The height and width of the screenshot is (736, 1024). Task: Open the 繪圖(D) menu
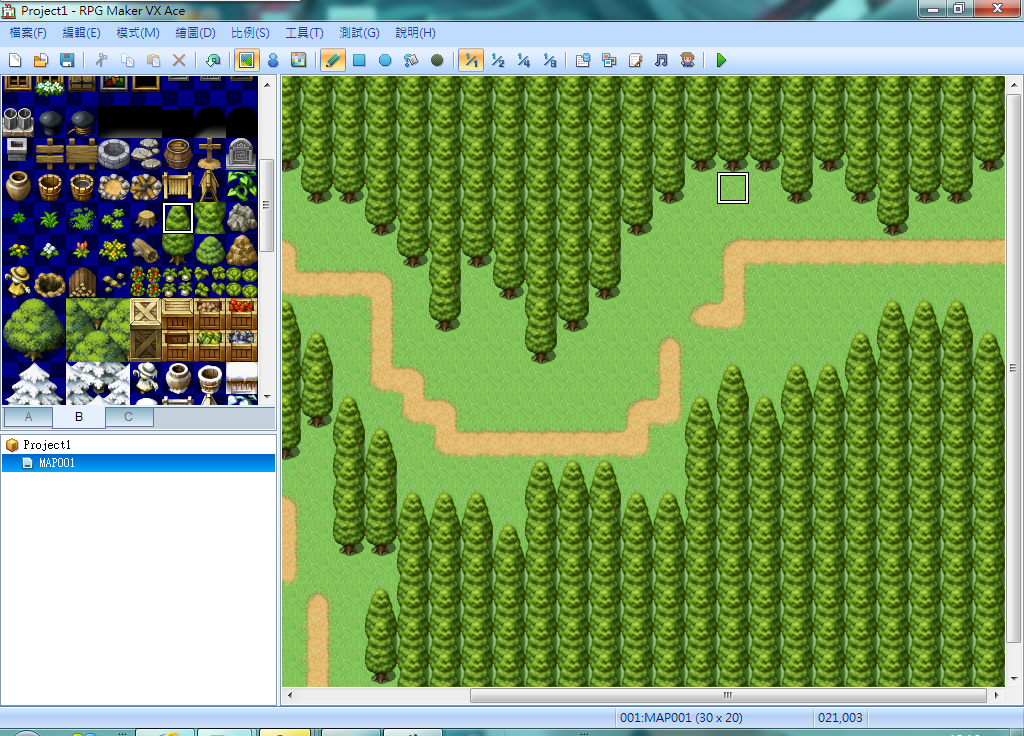(x=195, y=33)
